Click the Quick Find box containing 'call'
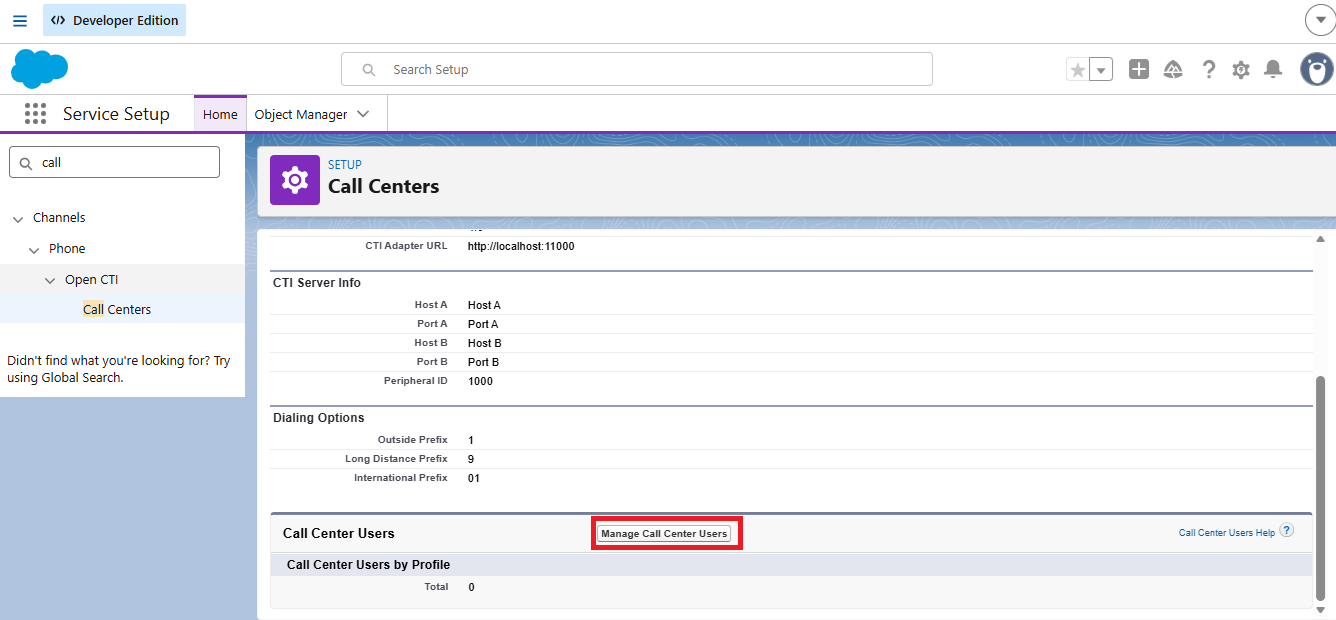Image resolution: width=1336 pixels, height=620 pixels. pos(114,162)
